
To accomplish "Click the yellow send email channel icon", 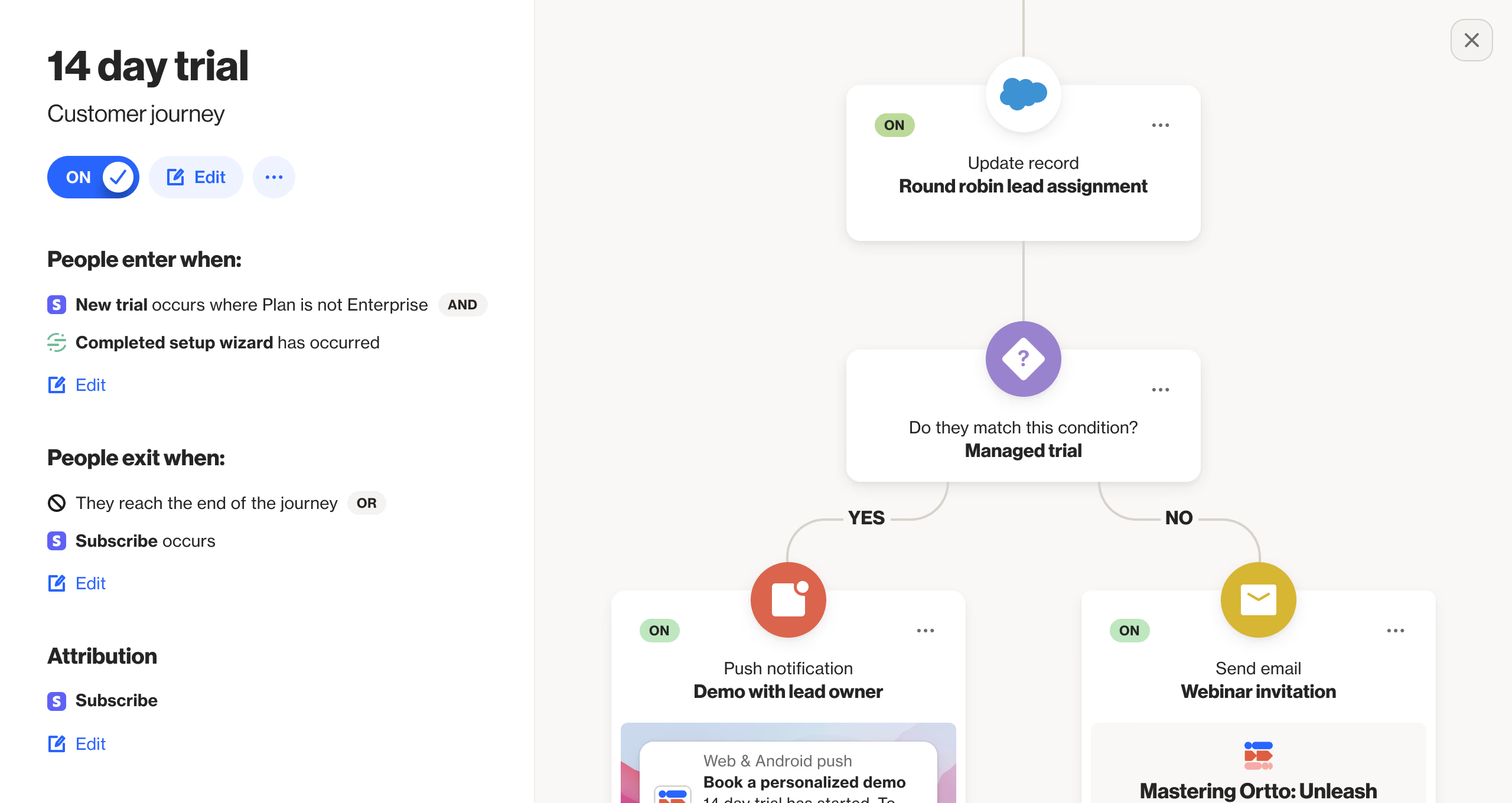I will point(1258,599).
